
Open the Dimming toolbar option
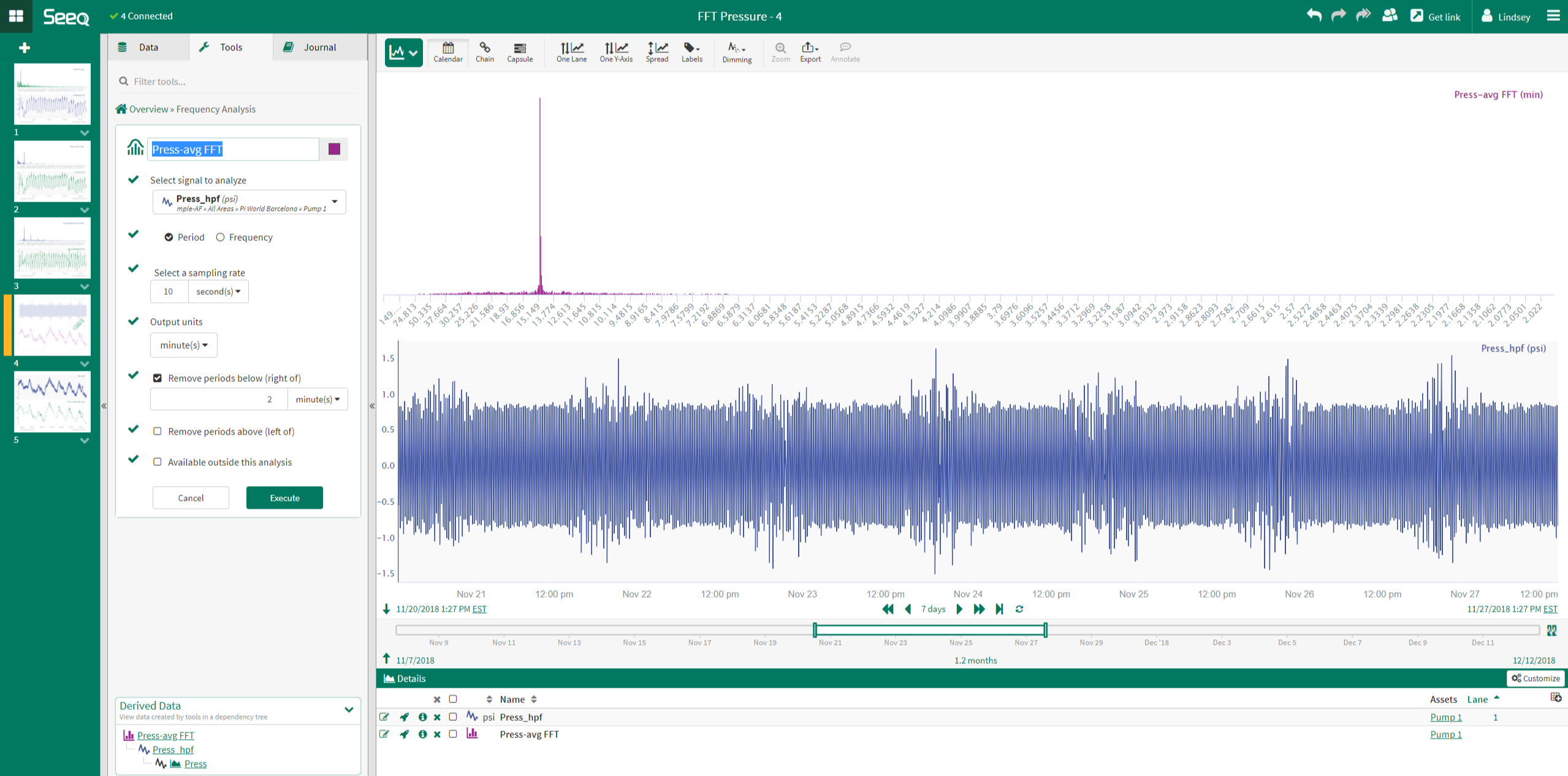736,52
